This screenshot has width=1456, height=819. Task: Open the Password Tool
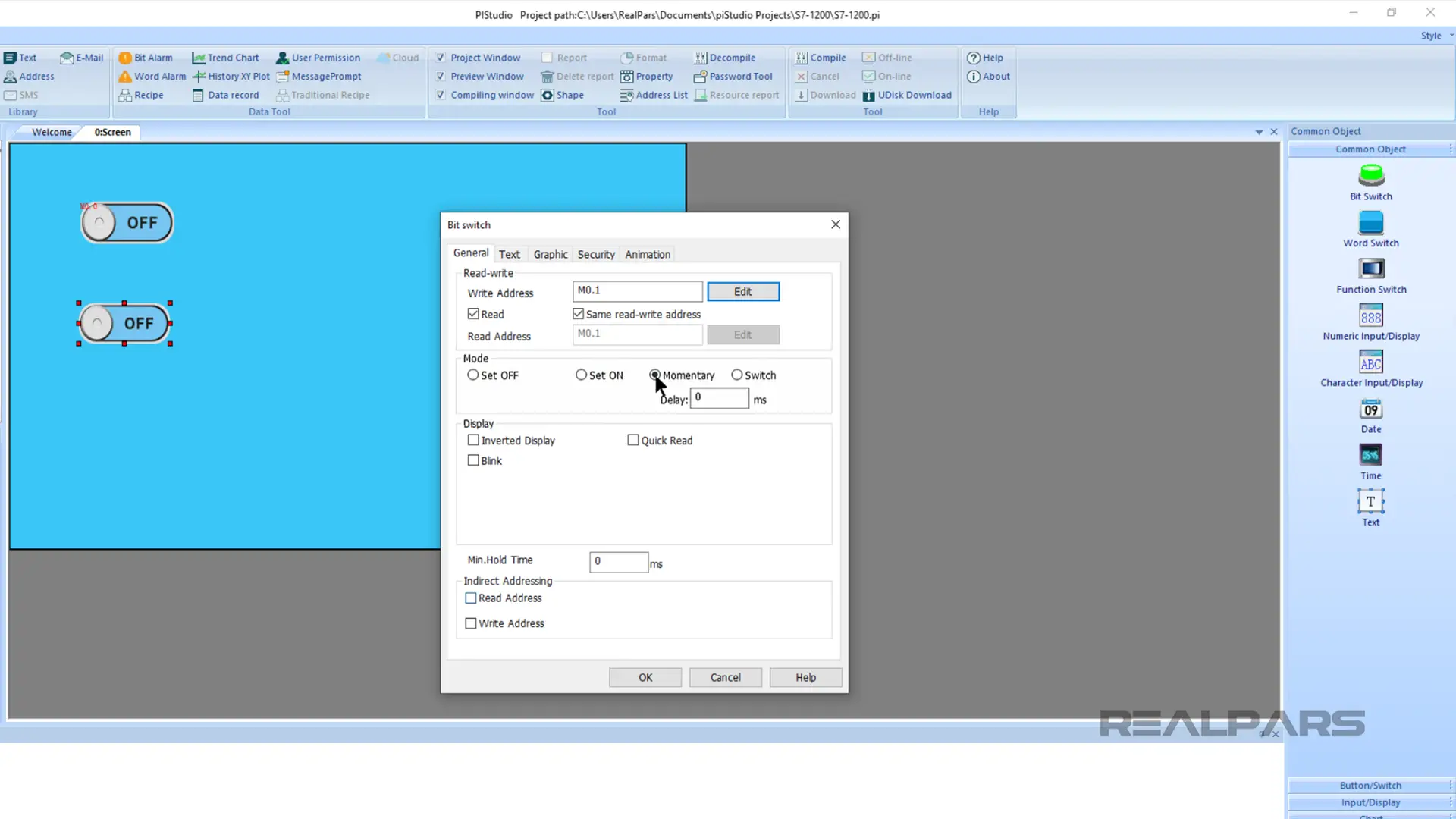click(x=733, y=77)
